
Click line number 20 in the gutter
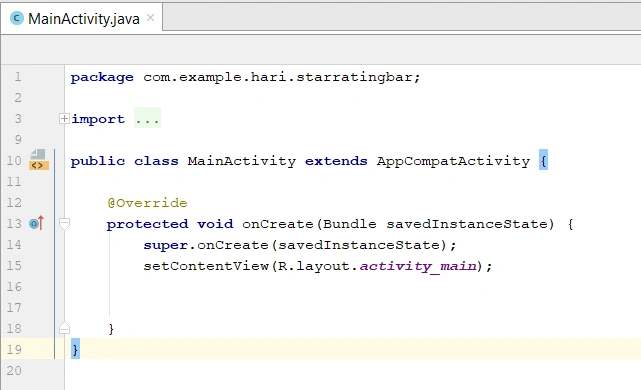(14, 370)
